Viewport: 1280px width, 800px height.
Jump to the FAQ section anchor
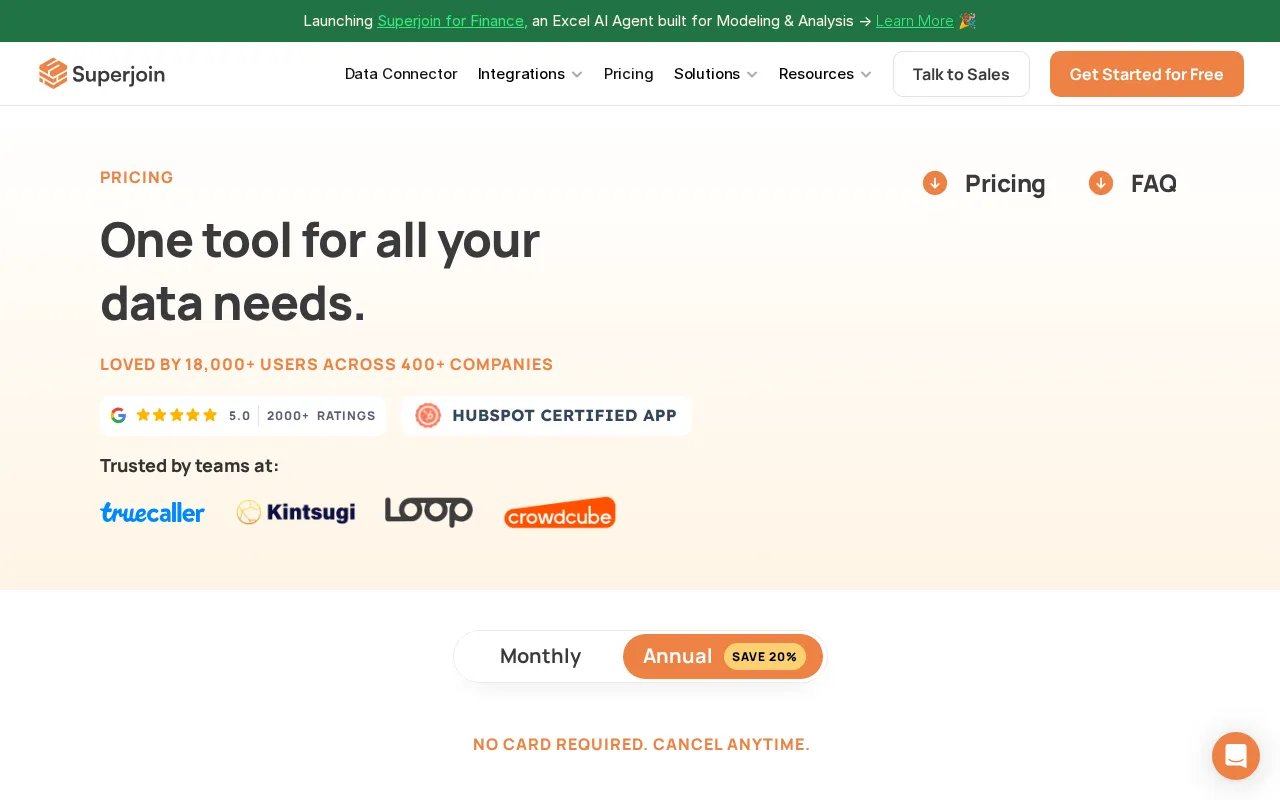point(1154,183)
